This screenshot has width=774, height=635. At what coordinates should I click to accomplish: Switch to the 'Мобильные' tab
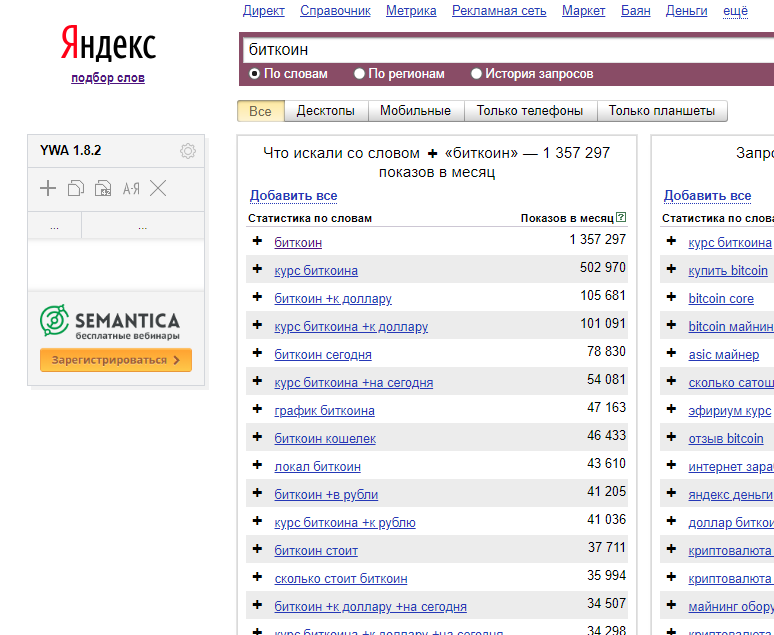coord(415,111)
